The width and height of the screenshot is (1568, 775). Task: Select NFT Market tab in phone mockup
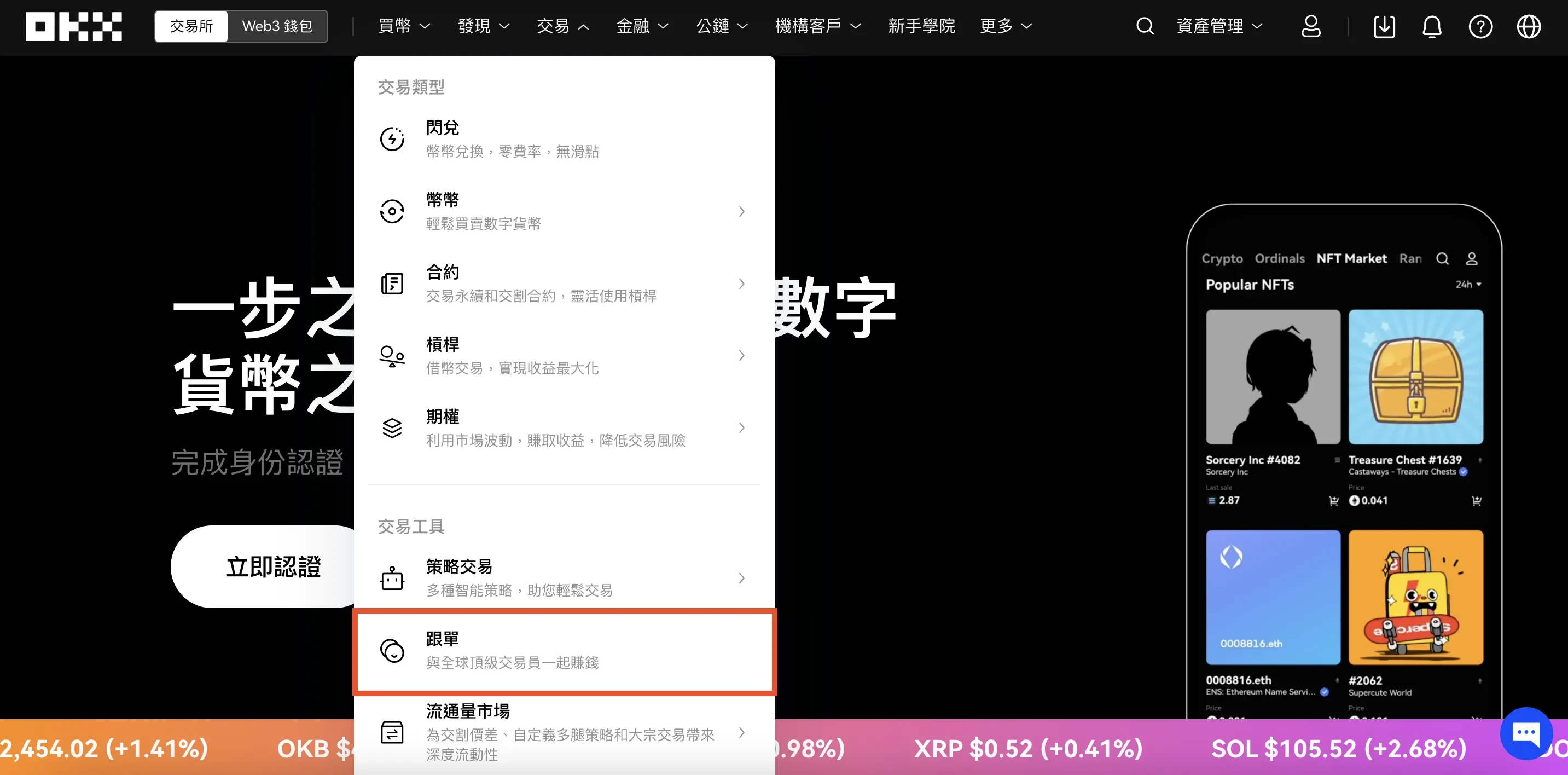pyautogui.click(x=1351, y=259)
